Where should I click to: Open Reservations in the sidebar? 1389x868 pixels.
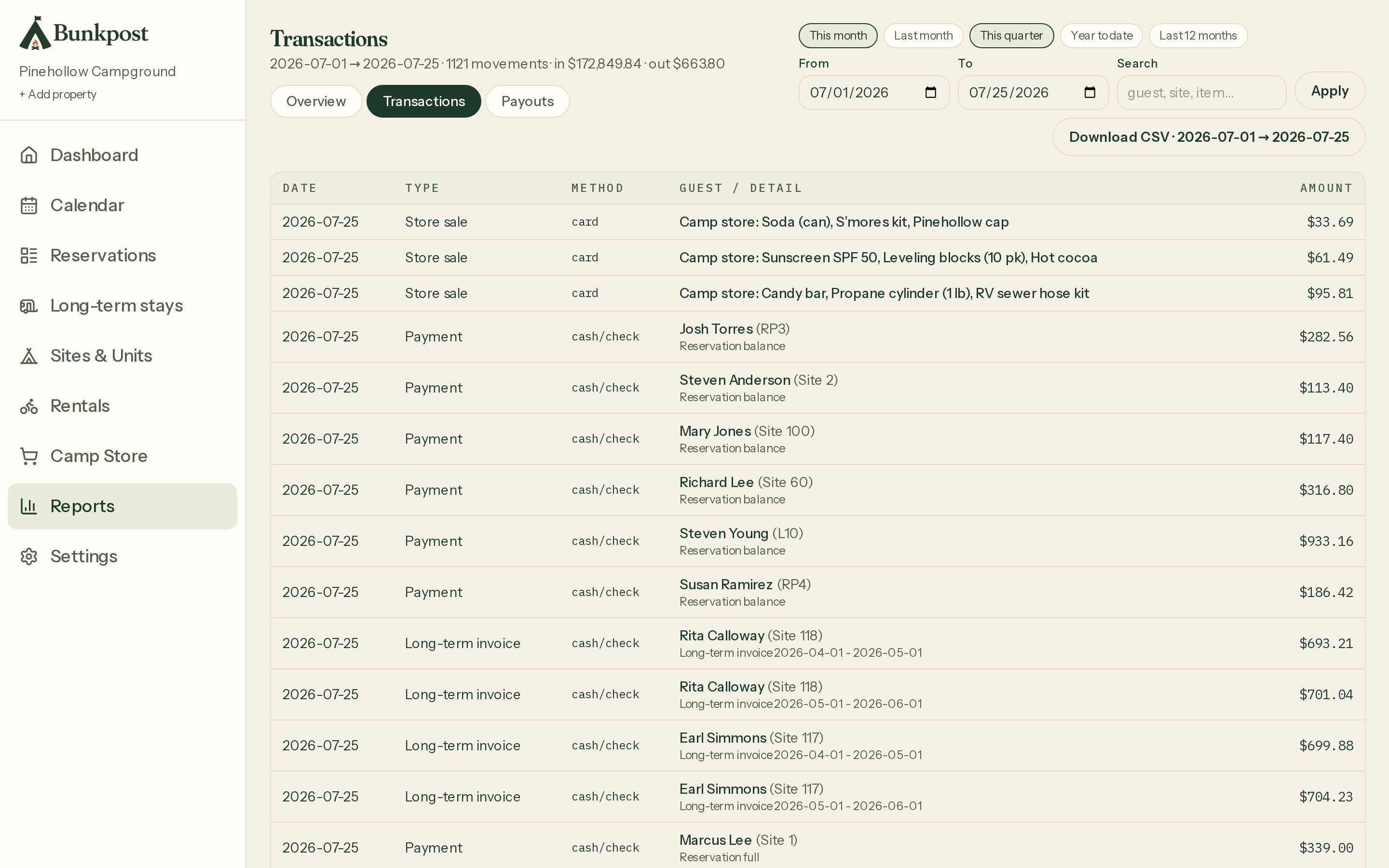point(122,256)
